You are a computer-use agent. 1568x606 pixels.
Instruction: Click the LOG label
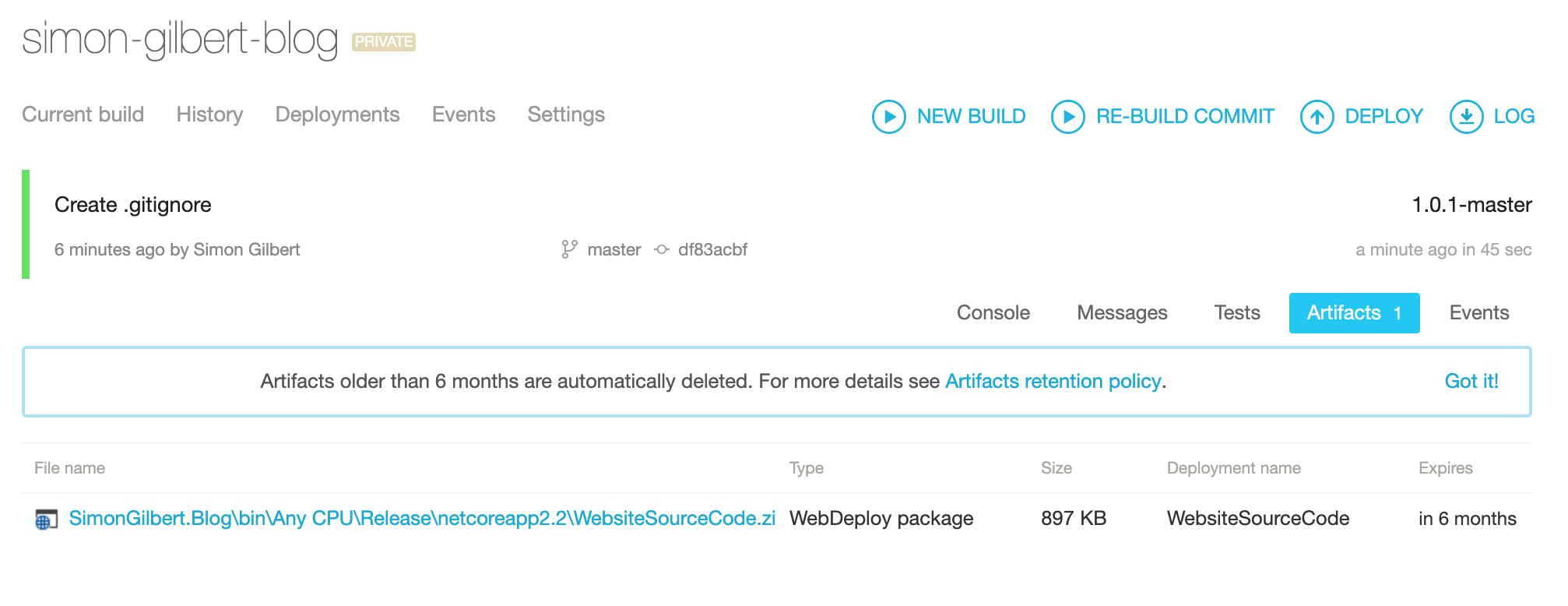pyautogui.click(x=1514, y=117)
